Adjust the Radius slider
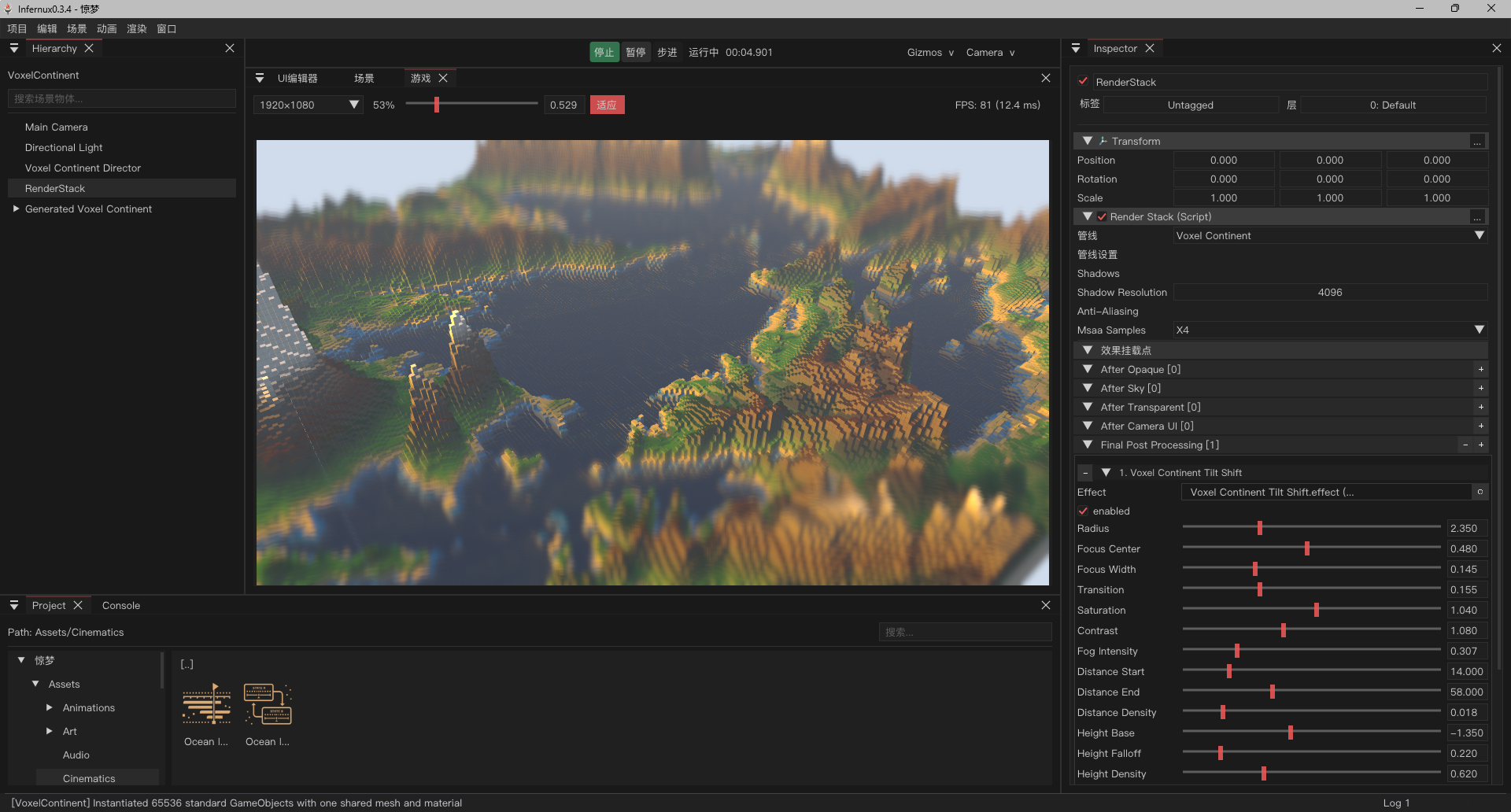The image size is (1511, 812). 1311,529
